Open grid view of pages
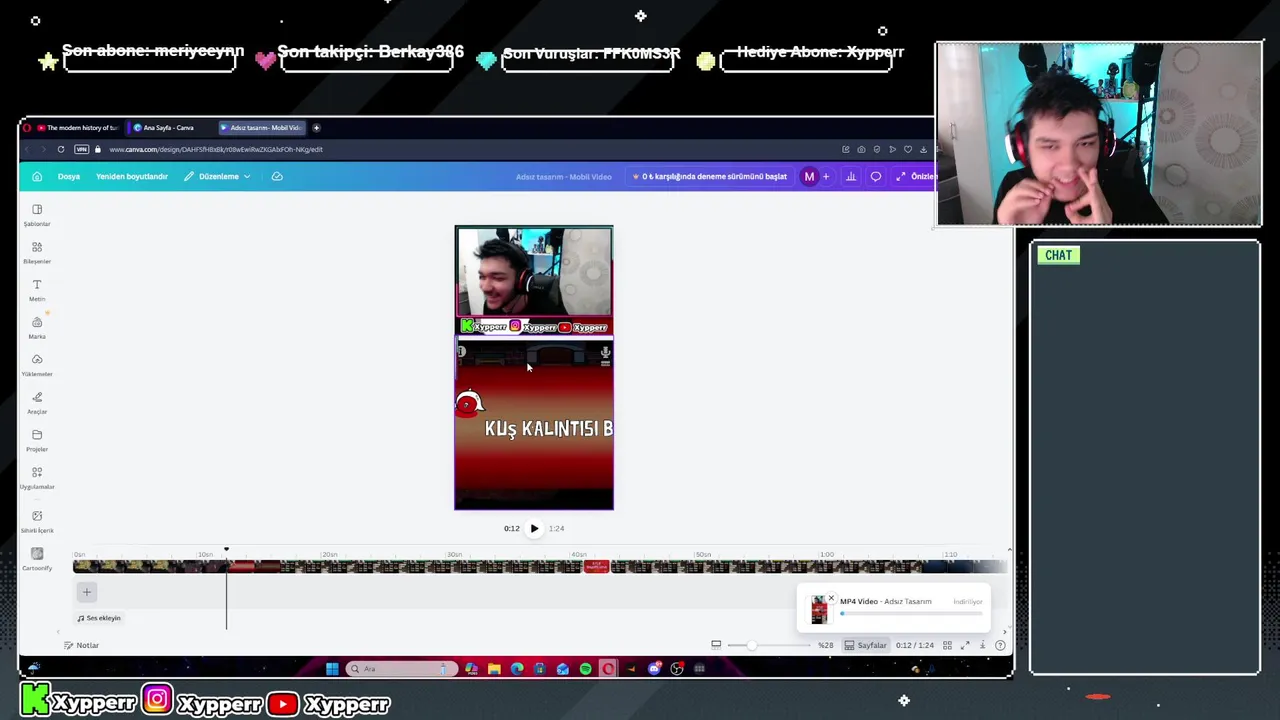 tap(947, 645)
